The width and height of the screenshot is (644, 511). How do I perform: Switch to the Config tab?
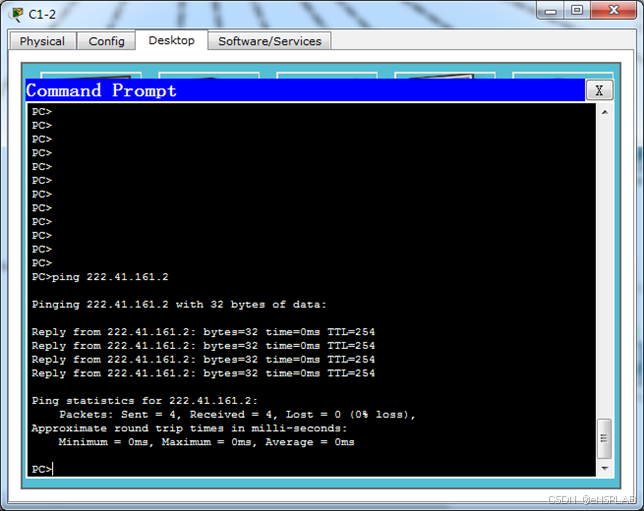106,41
